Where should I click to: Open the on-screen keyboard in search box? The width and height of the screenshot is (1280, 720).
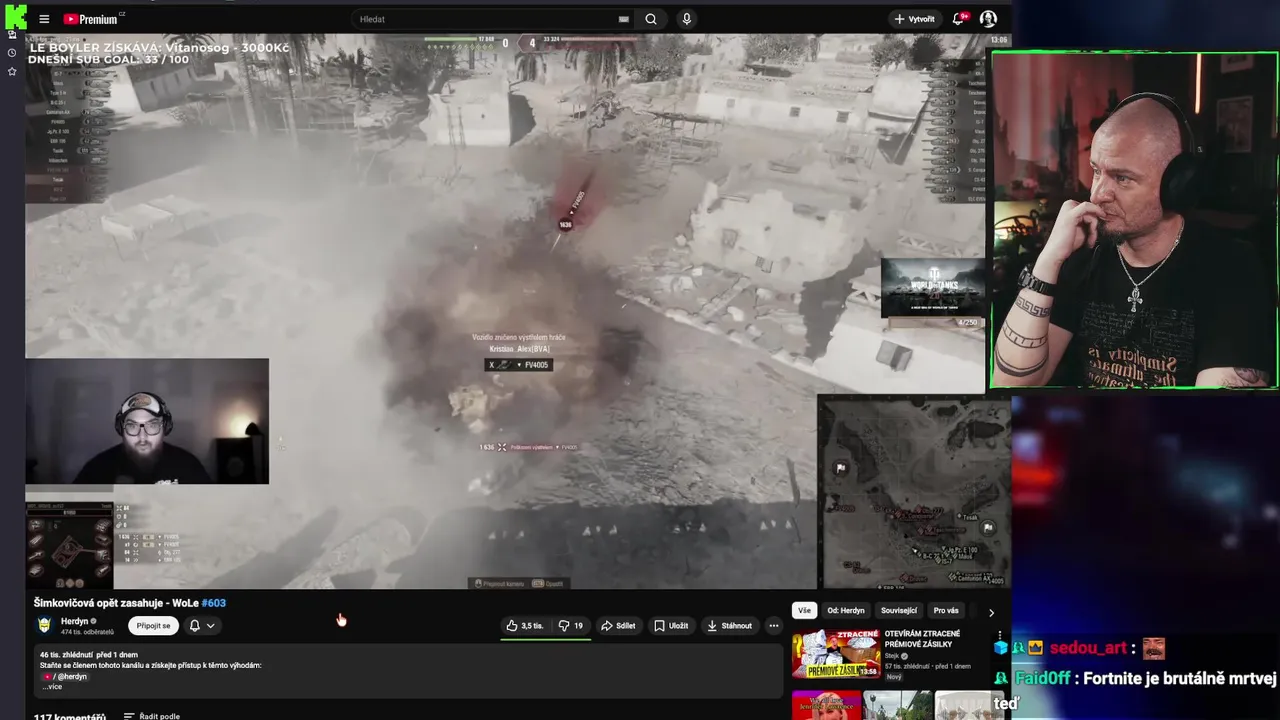click(x=624, y=19)
